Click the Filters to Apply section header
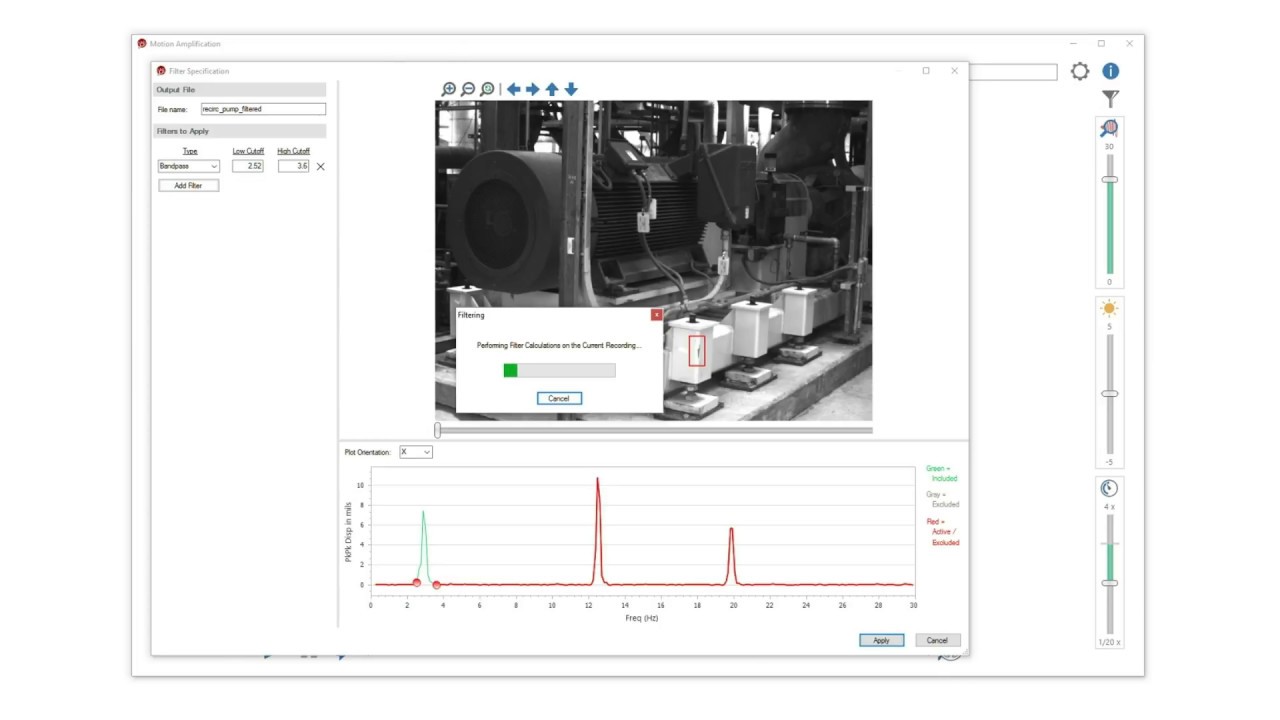Viewport: 1280px width, 720px height. coord(239,131)
